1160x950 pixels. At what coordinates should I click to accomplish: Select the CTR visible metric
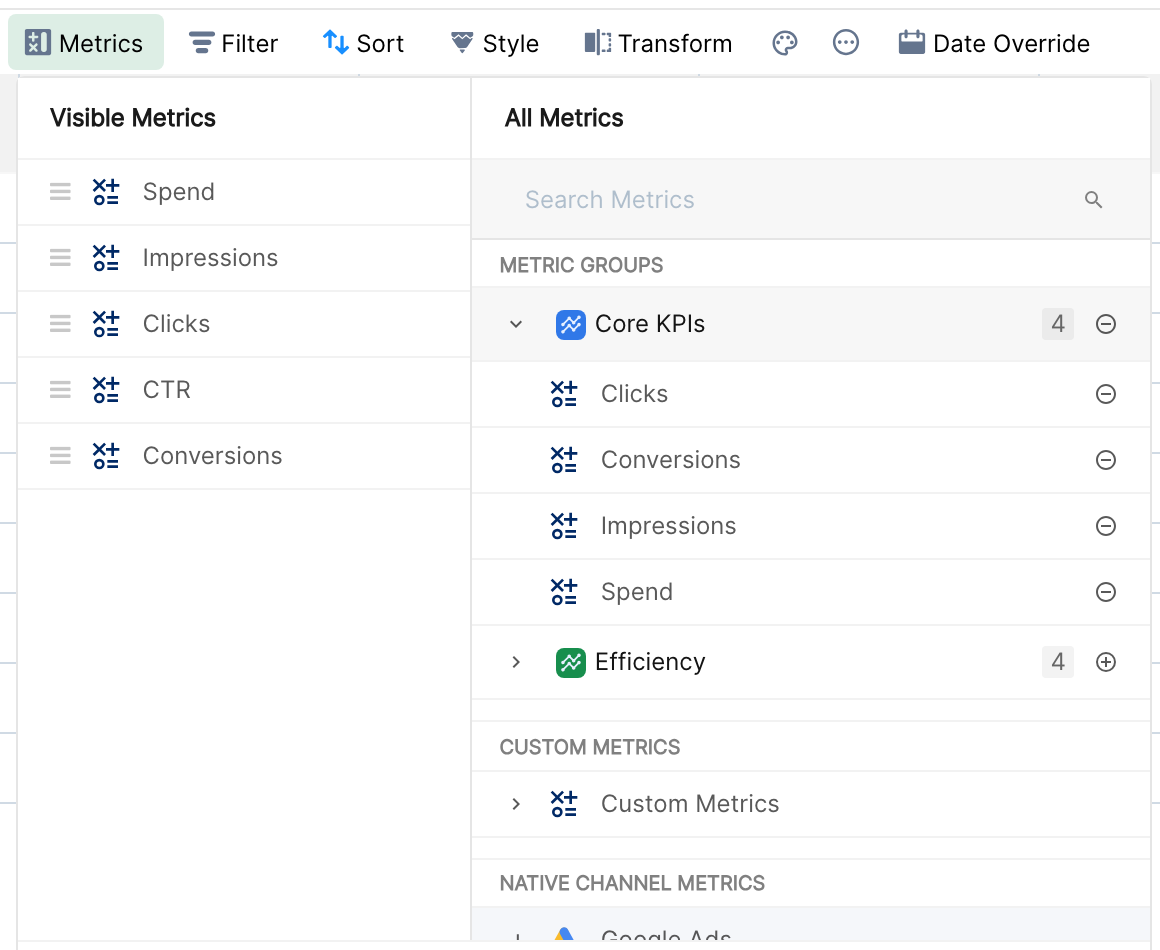pos(166,389)
